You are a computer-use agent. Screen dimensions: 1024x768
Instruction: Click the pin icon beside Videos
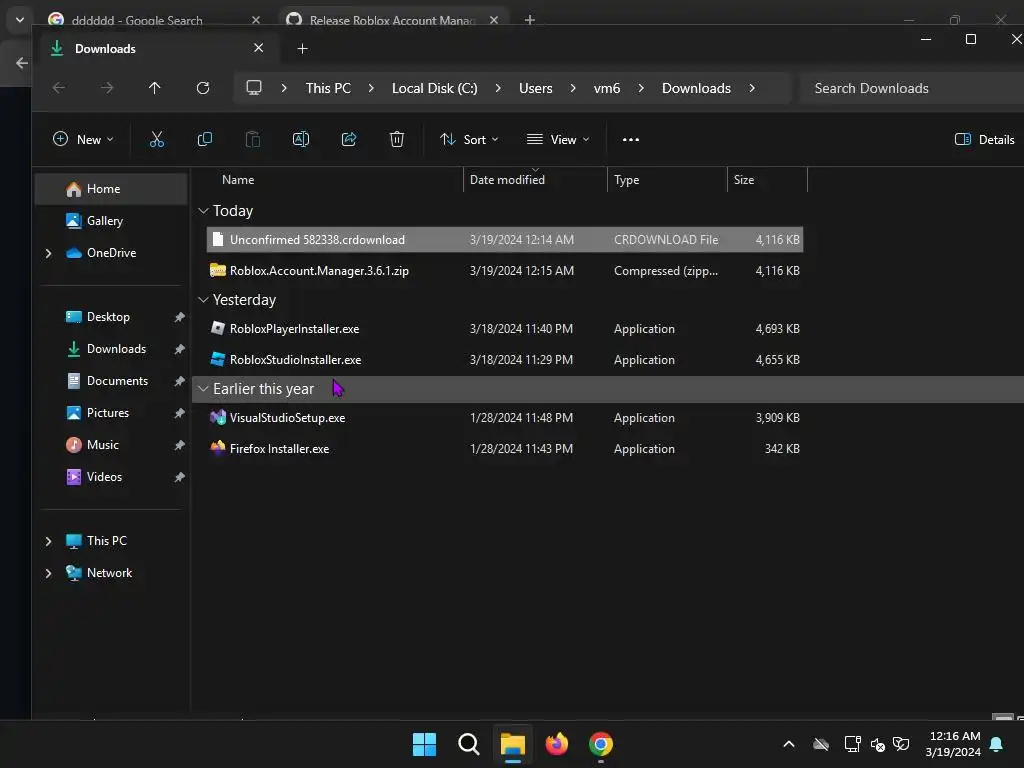pos(179,477)
